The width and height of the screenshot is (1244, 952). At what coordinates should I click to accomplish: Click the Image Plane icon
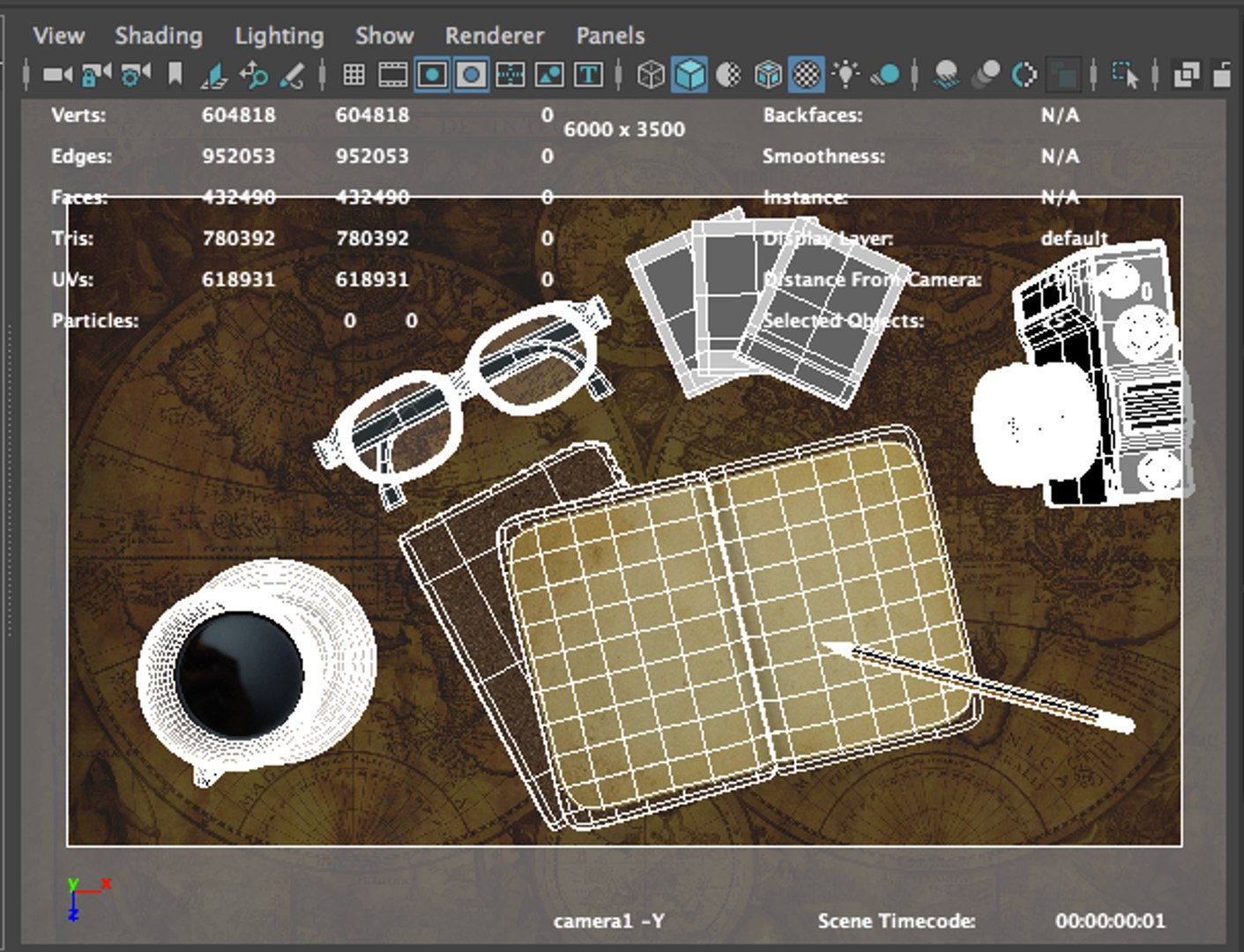coord(213,75)
